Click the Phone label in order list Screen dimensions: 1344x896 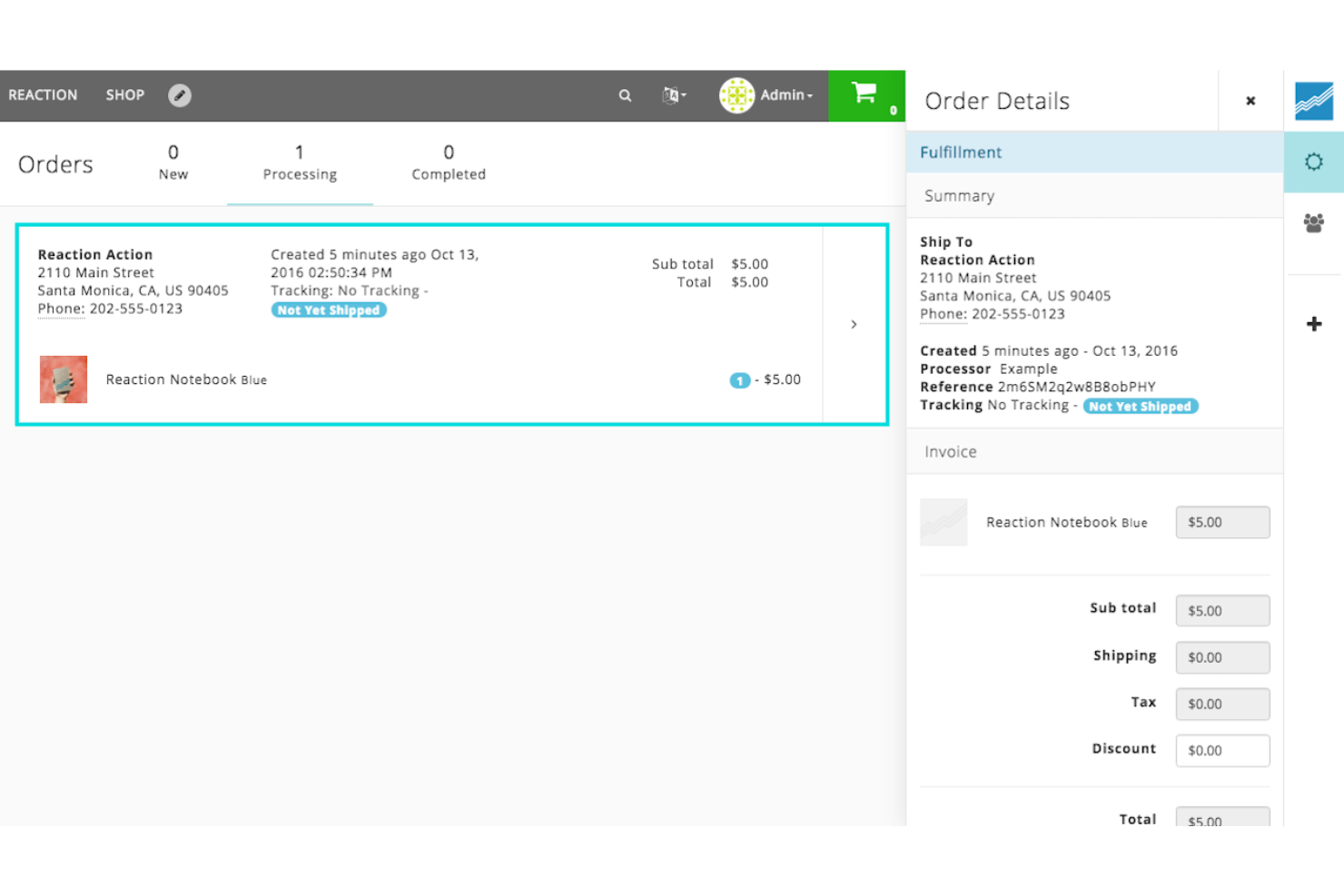pyautogui.click(x=61, y=309)
